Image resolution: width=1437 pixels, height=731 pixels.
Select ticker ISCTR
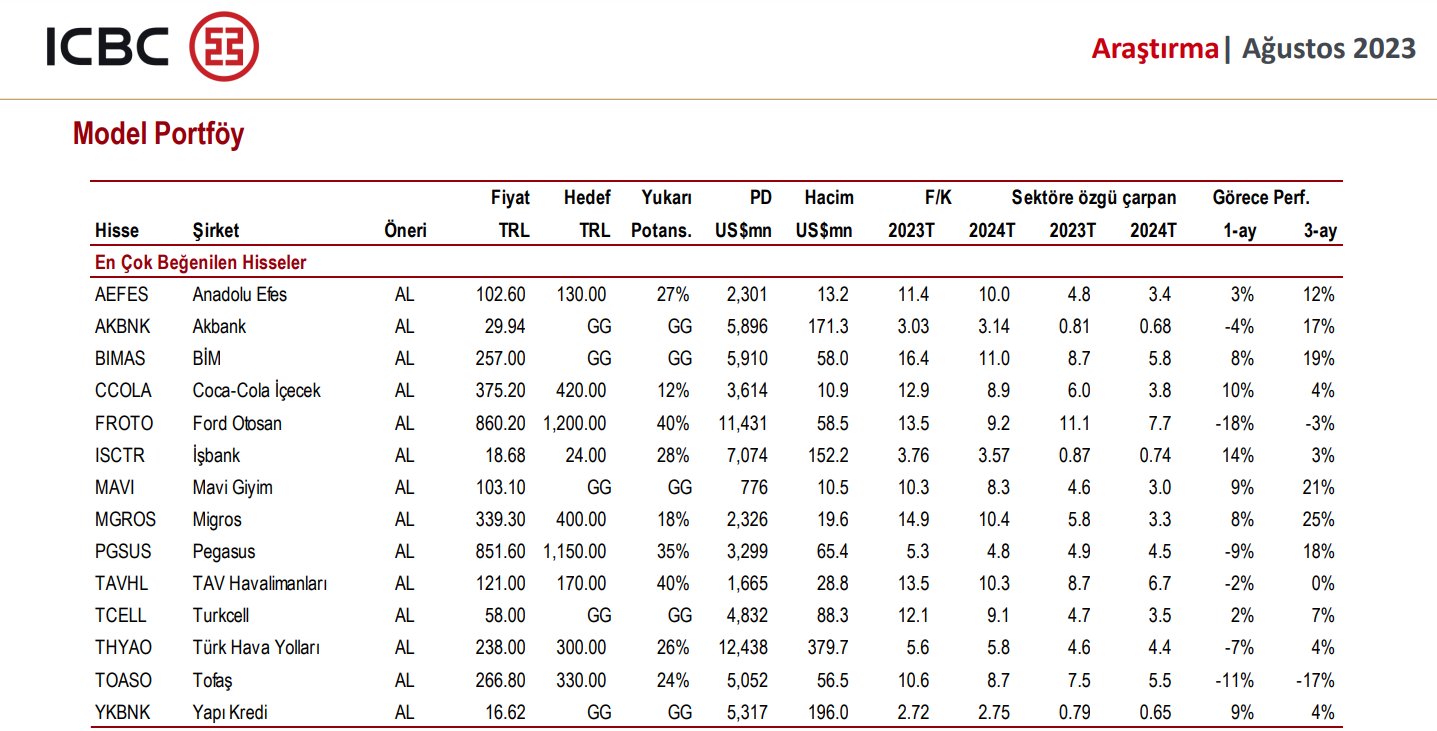coord(120,455)
